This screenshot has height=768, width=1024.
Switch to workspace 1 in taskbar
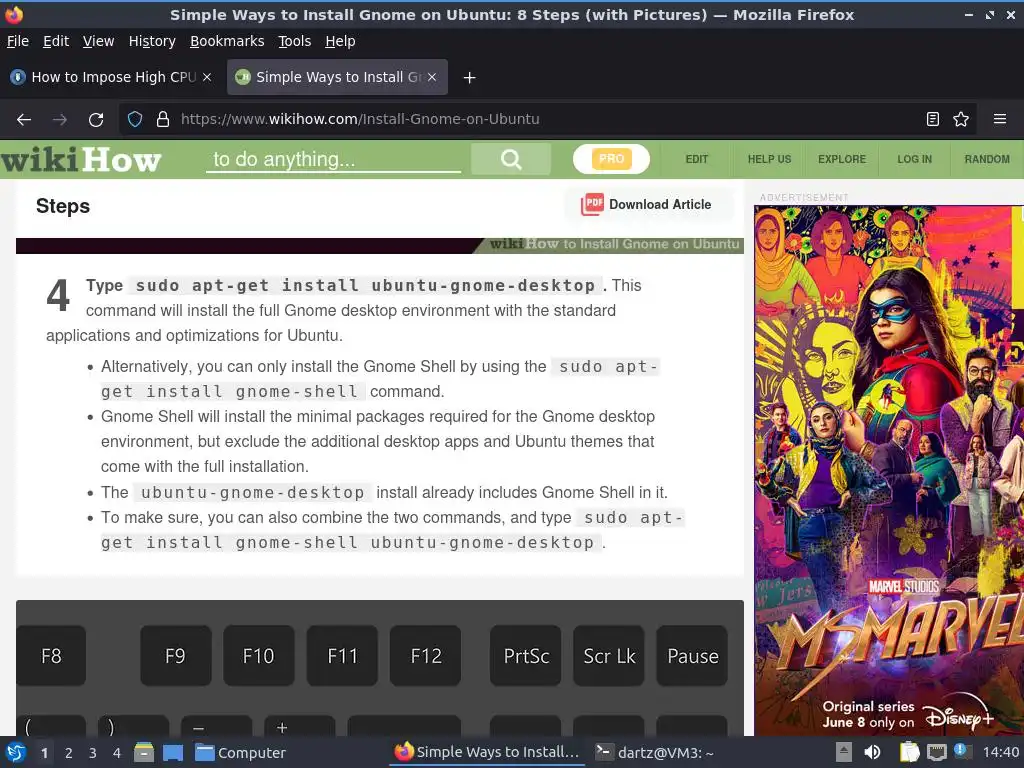(44, 753)
